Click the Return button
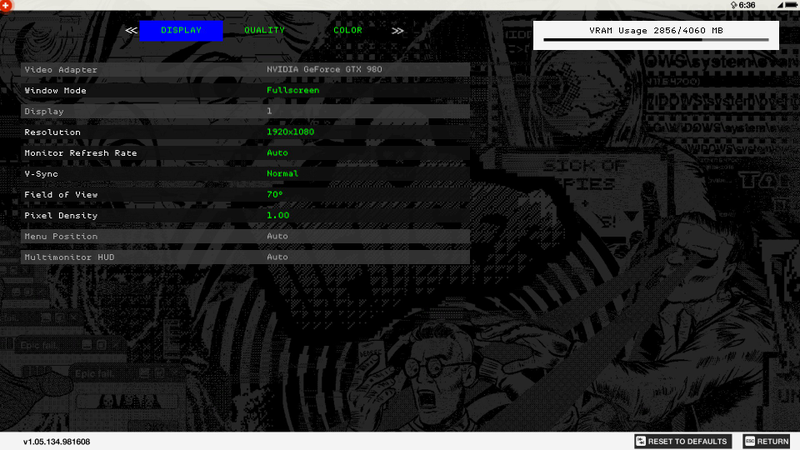This screenshot has width=800, height=450. pos(767,441)
